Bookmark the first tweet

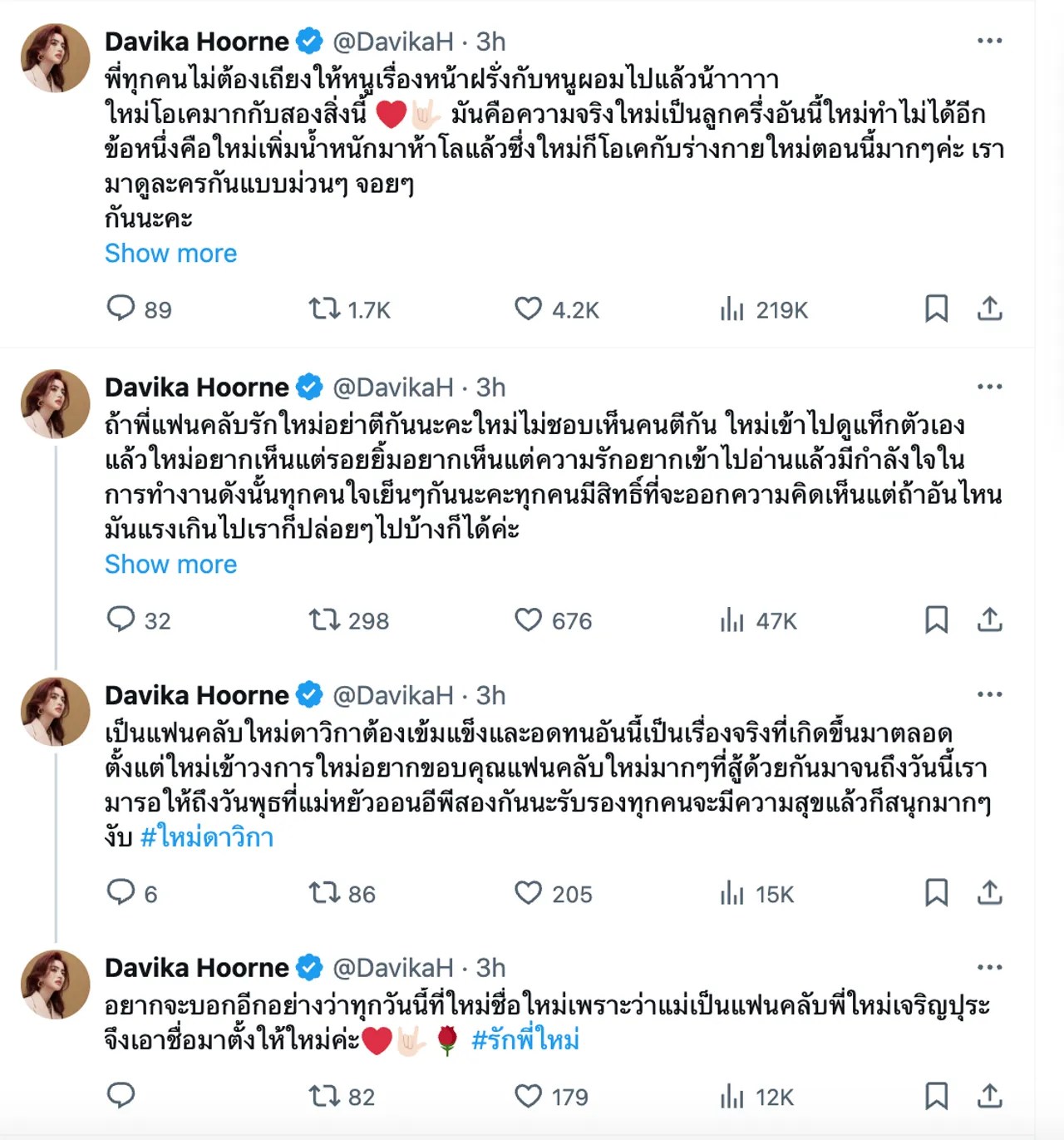[x=936, y=308]
